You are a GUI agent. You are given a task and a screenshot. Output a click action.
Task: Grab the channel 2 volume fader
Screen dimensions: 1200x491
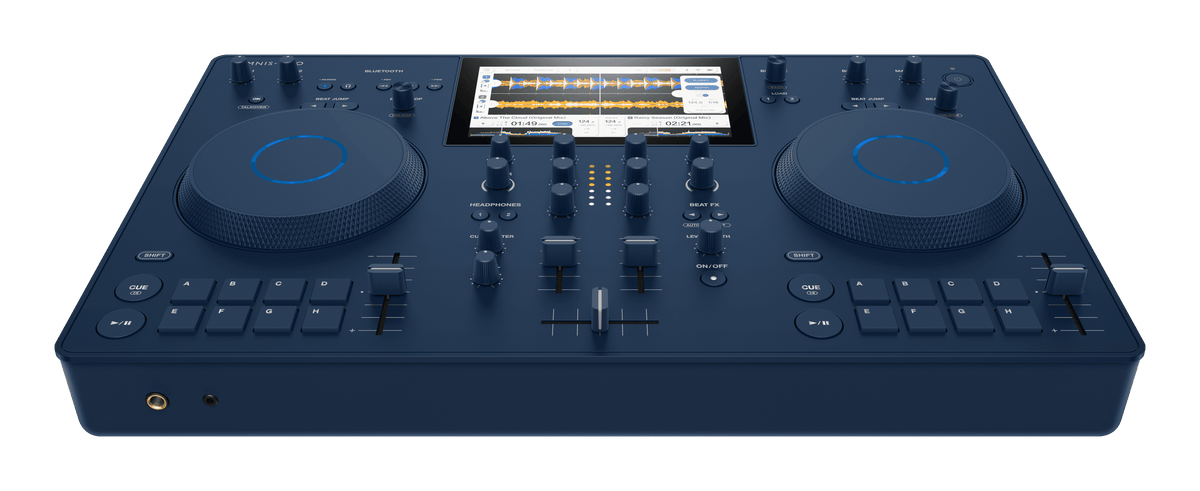click(x=640, y=252)
